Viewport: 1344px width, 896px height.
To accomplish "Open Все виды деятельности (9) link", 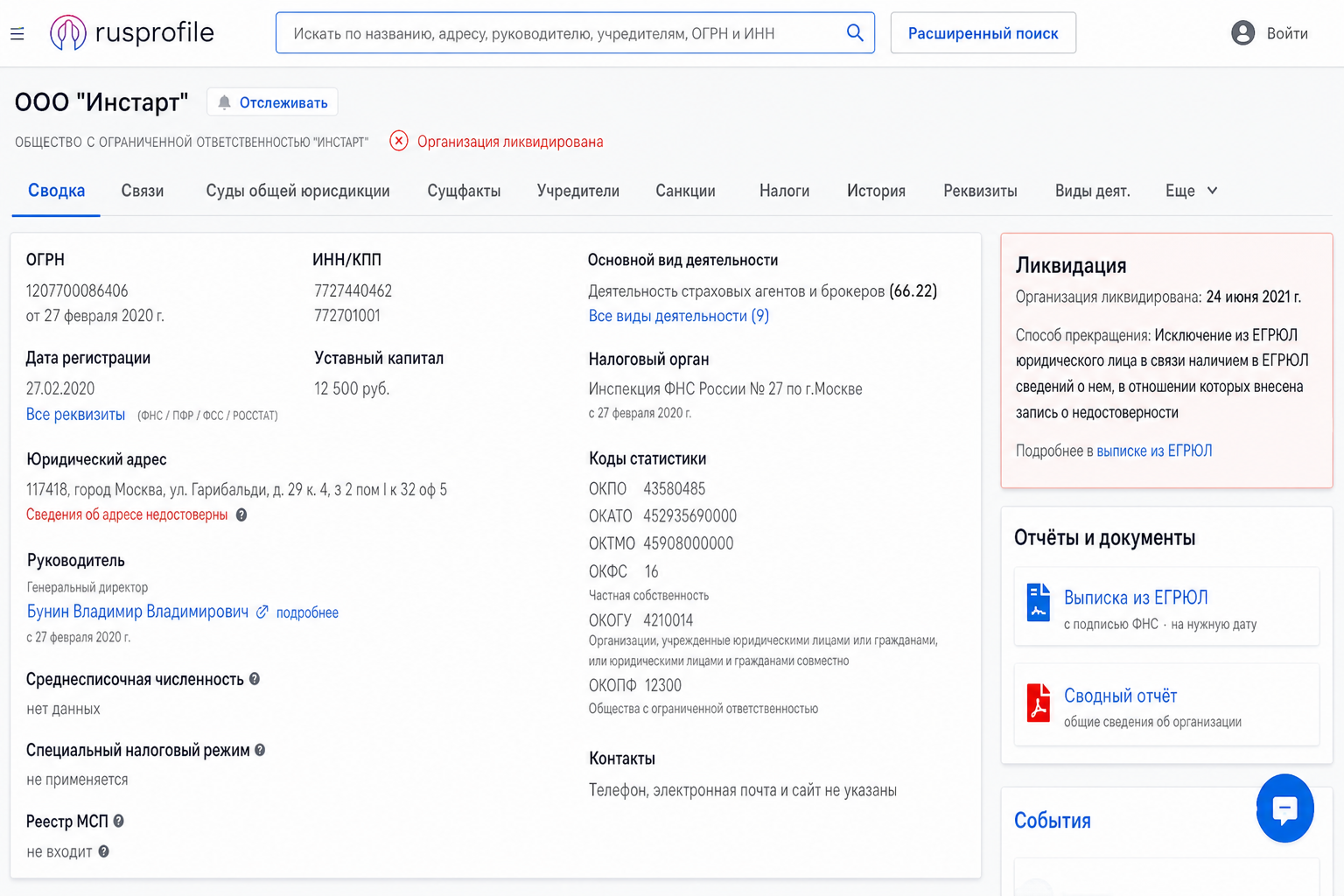I will 679,316.
